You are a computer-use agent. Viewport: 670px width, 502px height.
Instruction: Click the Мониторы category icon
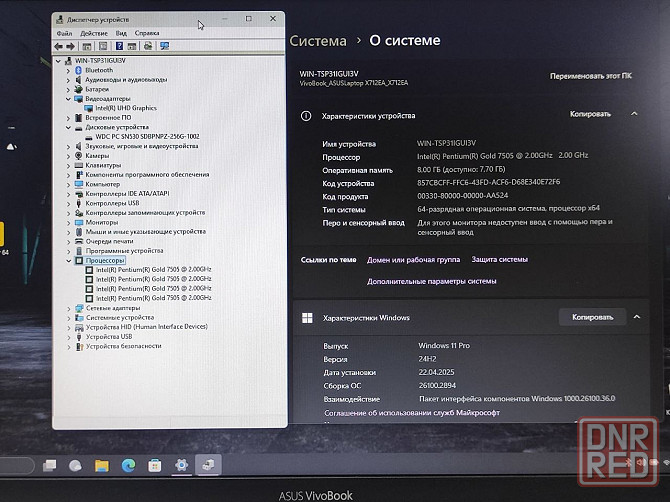[x=79, y=222]
